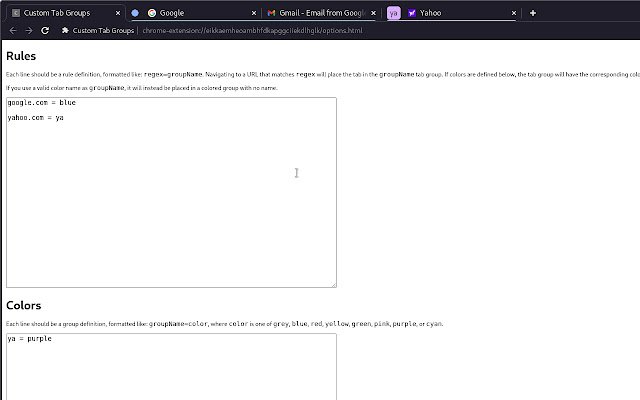The width and height of the screenshot is (640, 400).
Task: Close the Yahoo tab
Action: [x=513, y=13]
